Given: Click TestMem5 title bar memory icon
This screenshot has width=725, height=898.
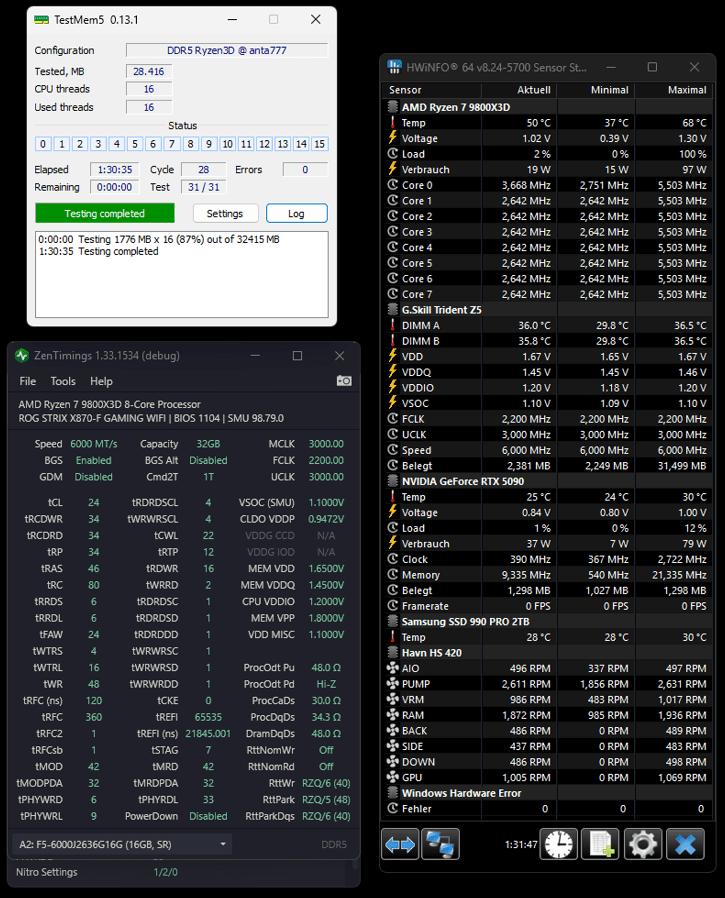Looking at the screenshot, I should pyautogui.click(x=41, y=20).
